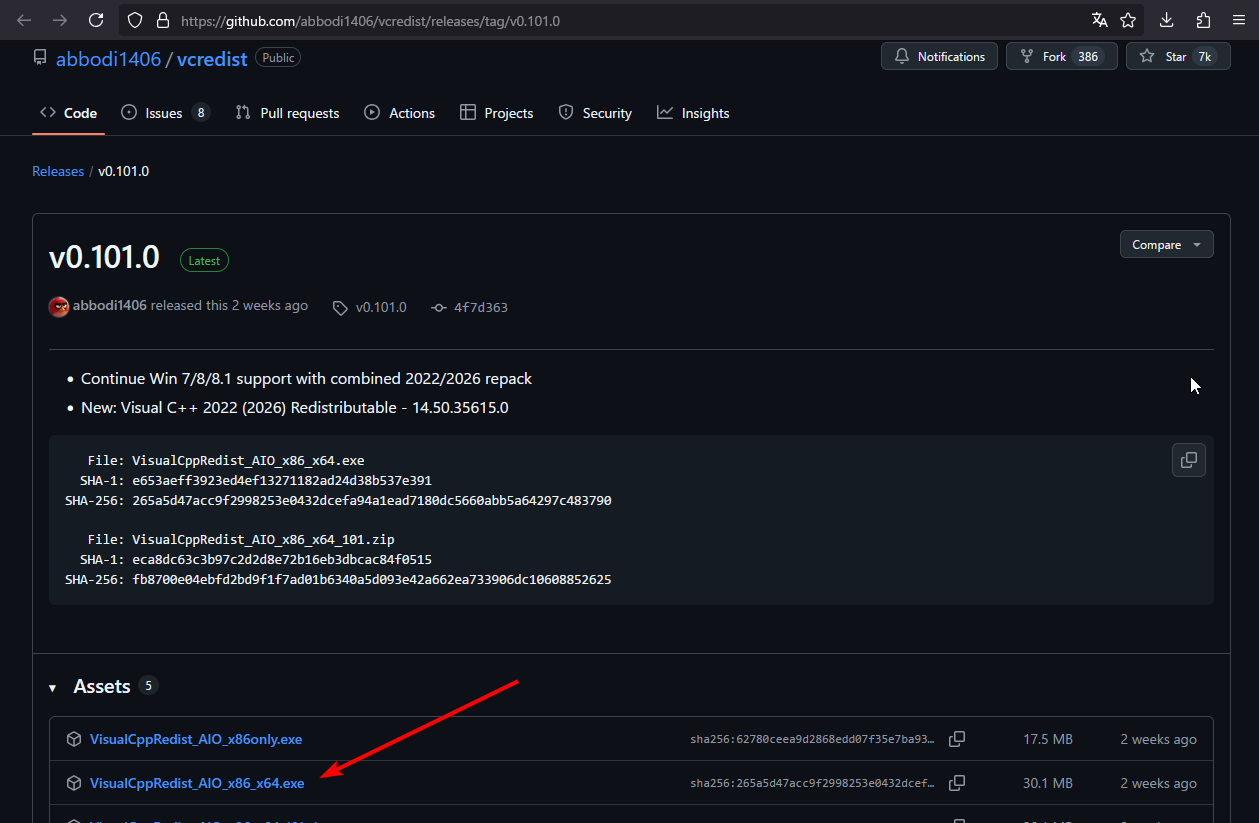Image resolution: width=1259 pixels, height=823 pixels.
Task: Bookmark this page with star icon
Action: click(1128, 20)
